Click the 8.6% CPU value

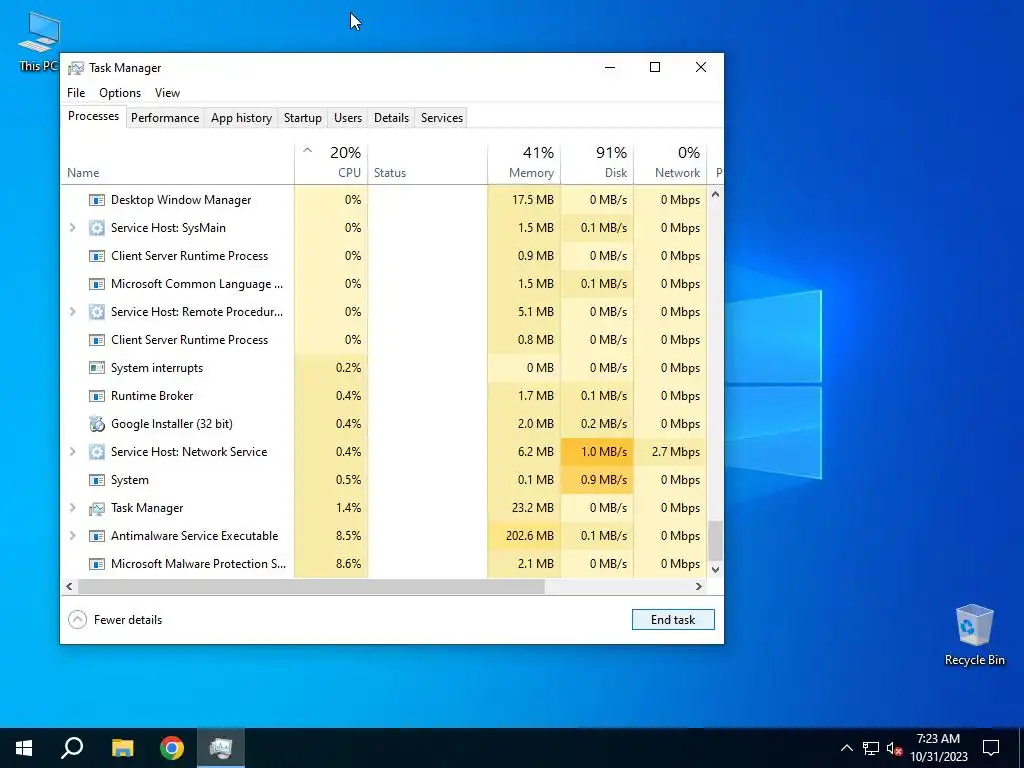coord(348,564)
